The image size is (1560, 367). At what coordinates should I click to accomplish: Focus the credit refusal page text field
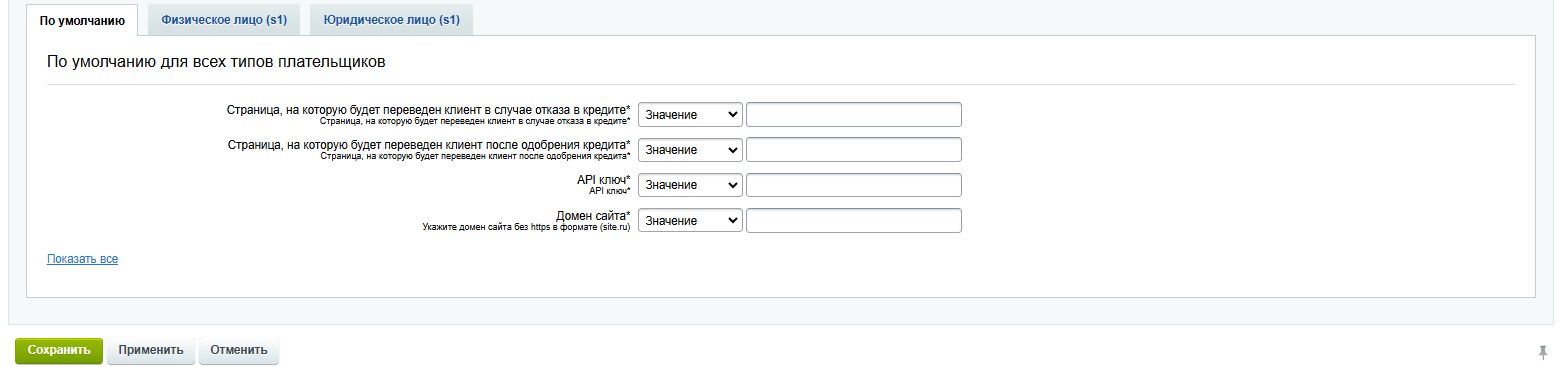tap(854, 115)
